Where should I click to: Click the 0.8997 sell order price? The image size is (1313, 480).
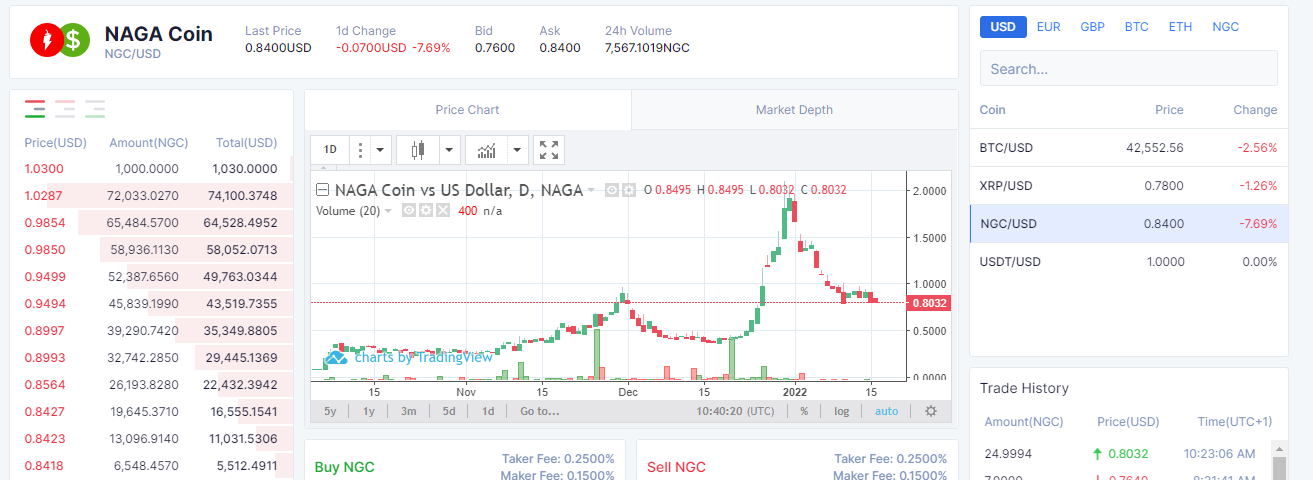pyautogui.click(x=44, y=331)
